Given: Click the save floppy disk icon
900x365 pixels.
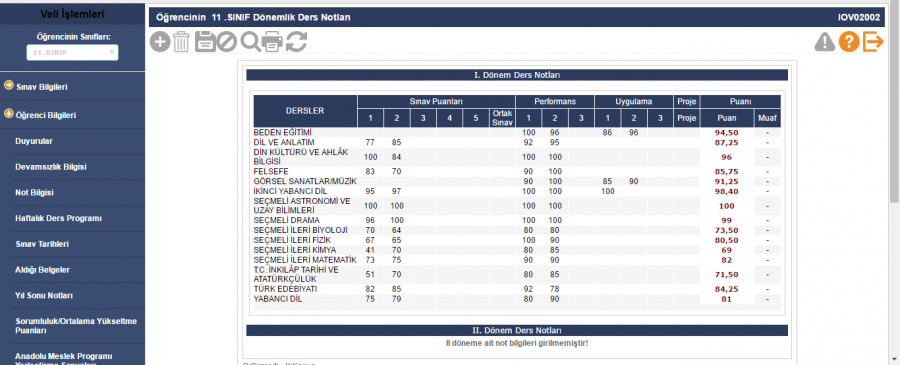Looking at the screenshot, I should coord(205,42).
